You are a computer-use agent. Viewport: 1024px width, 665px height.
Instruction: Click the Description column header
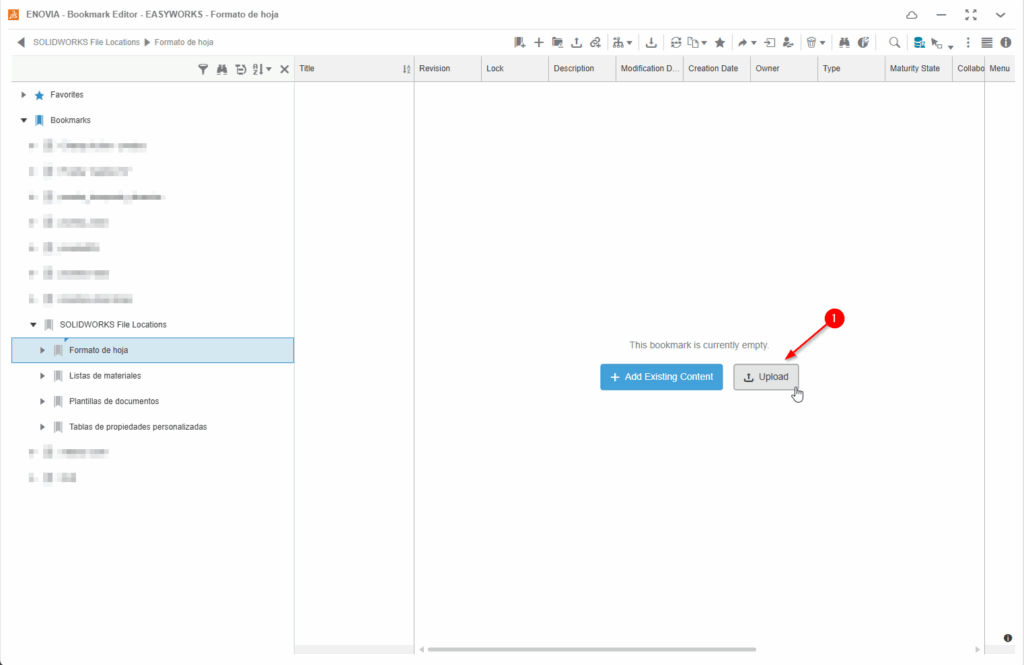[x=582, y=69]
